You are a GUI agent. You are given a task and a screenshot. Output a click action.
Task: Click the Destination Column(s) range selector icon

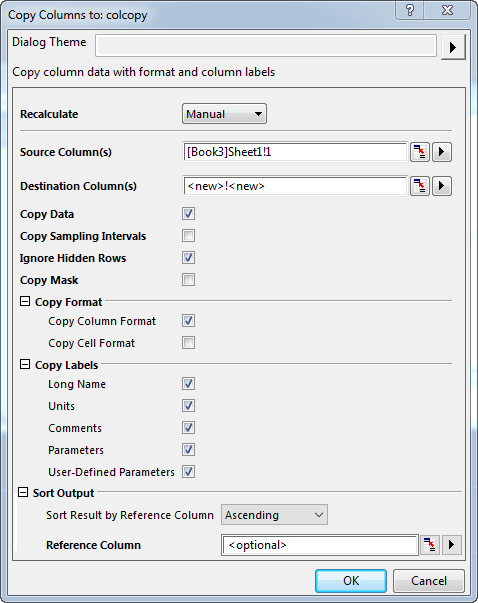pyautogui.click(x=420, y=186)
